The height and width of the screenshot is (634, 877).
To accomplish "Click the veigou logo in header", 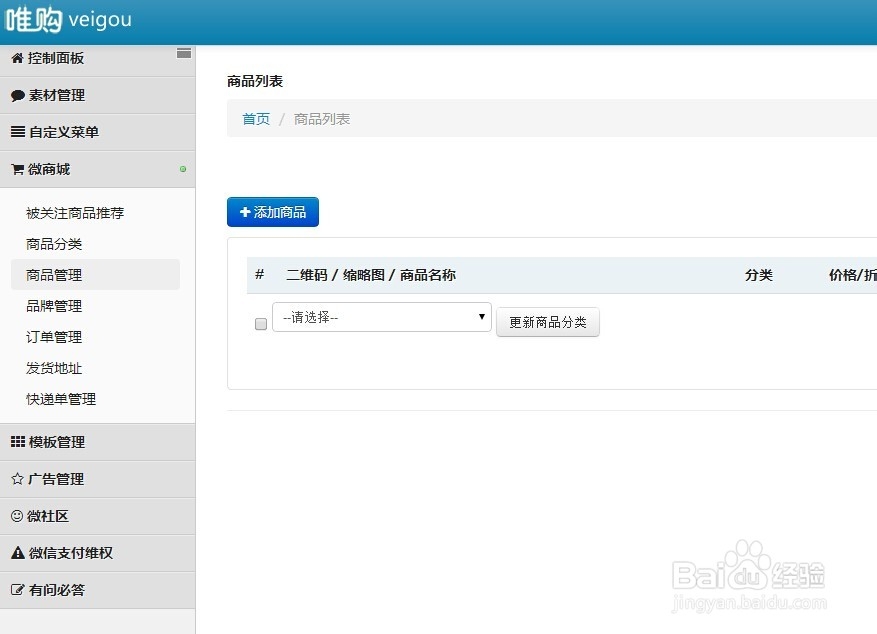I will pyautogui.click(x=68, y=20).
